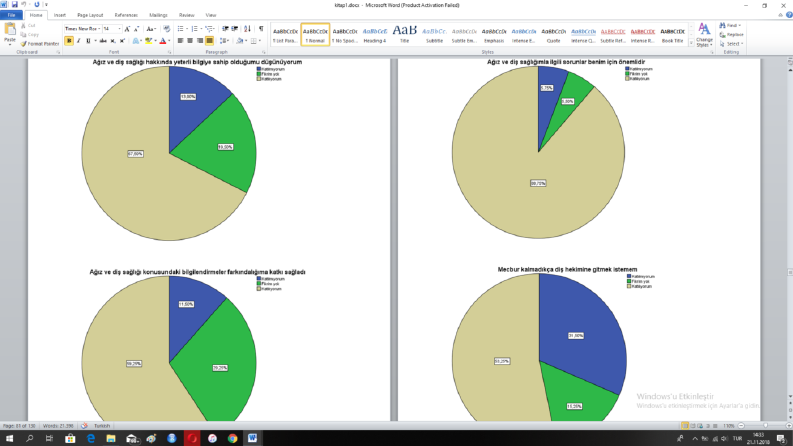Click the Decrease Indent icon

click(x=225, y=29)
